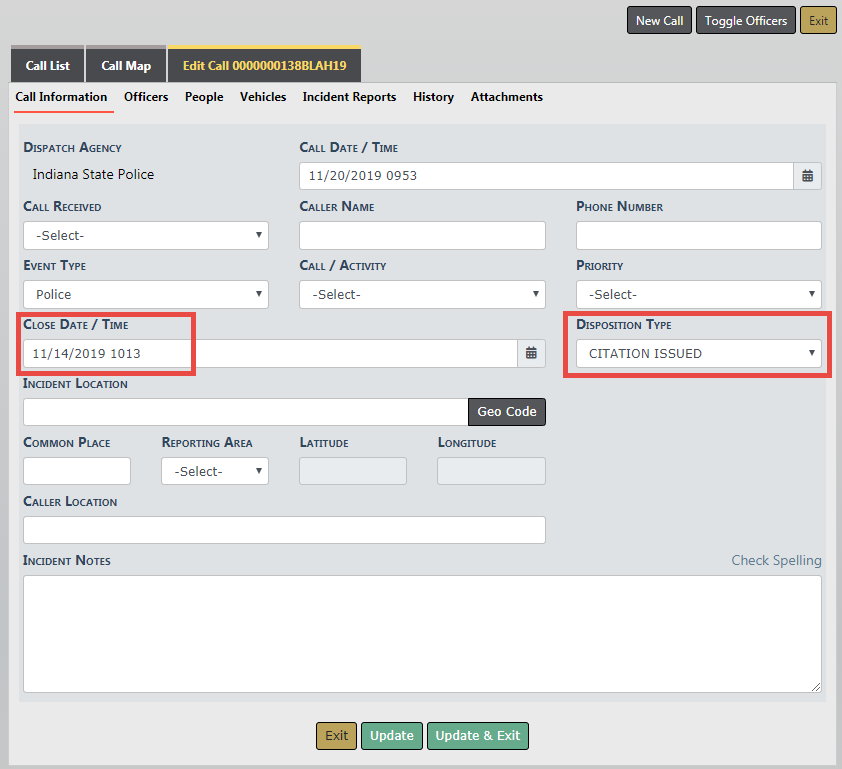Click the Geo Code button

506,412
